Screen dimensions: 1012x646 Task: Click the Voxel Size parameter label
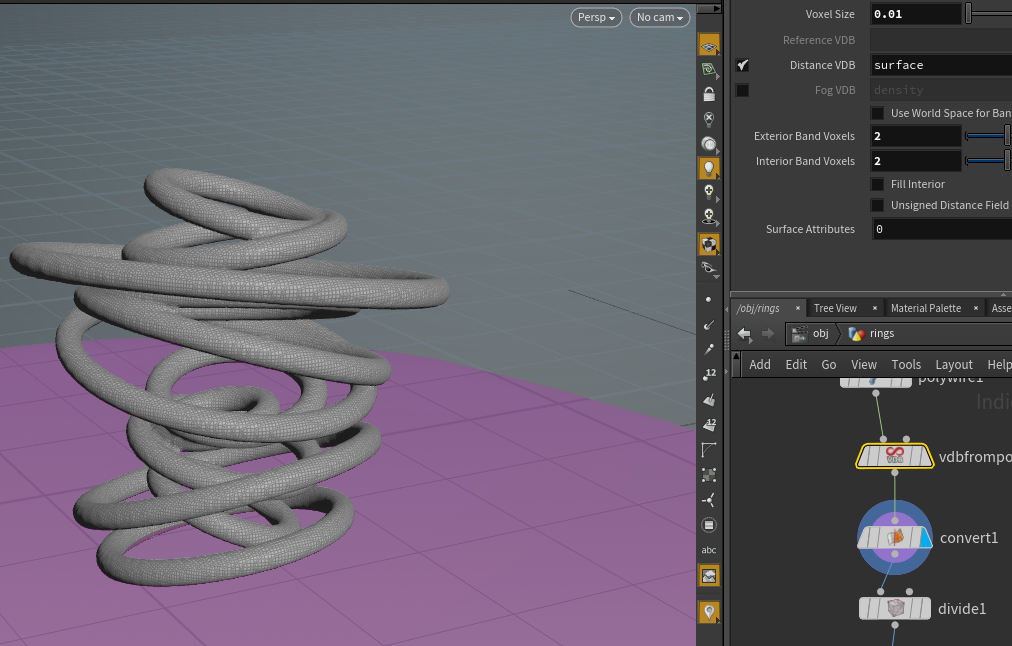click(x=829, y=14)
